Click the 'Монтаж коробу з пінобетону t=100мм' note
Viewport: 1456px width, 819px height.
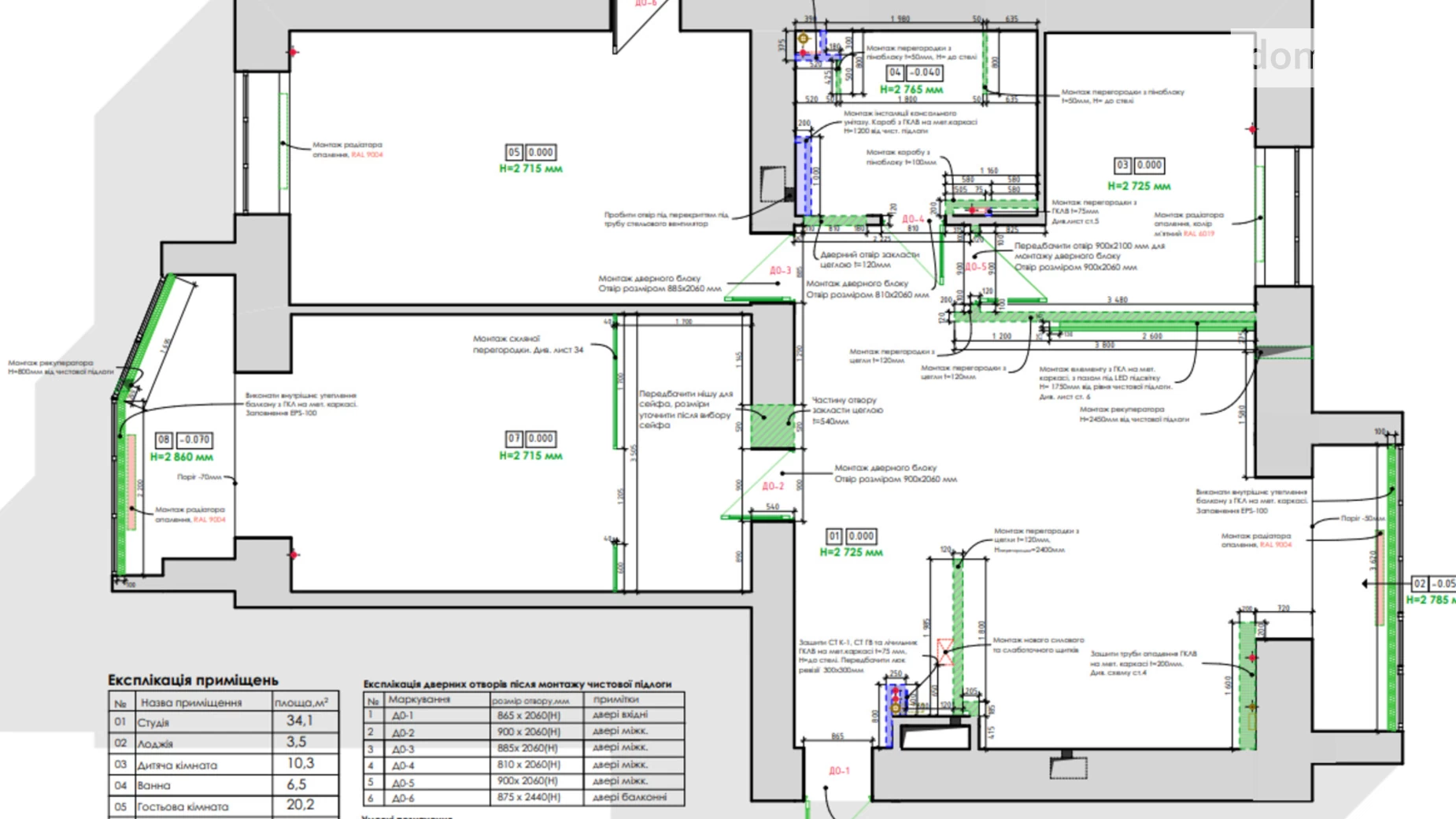(901, 157)
